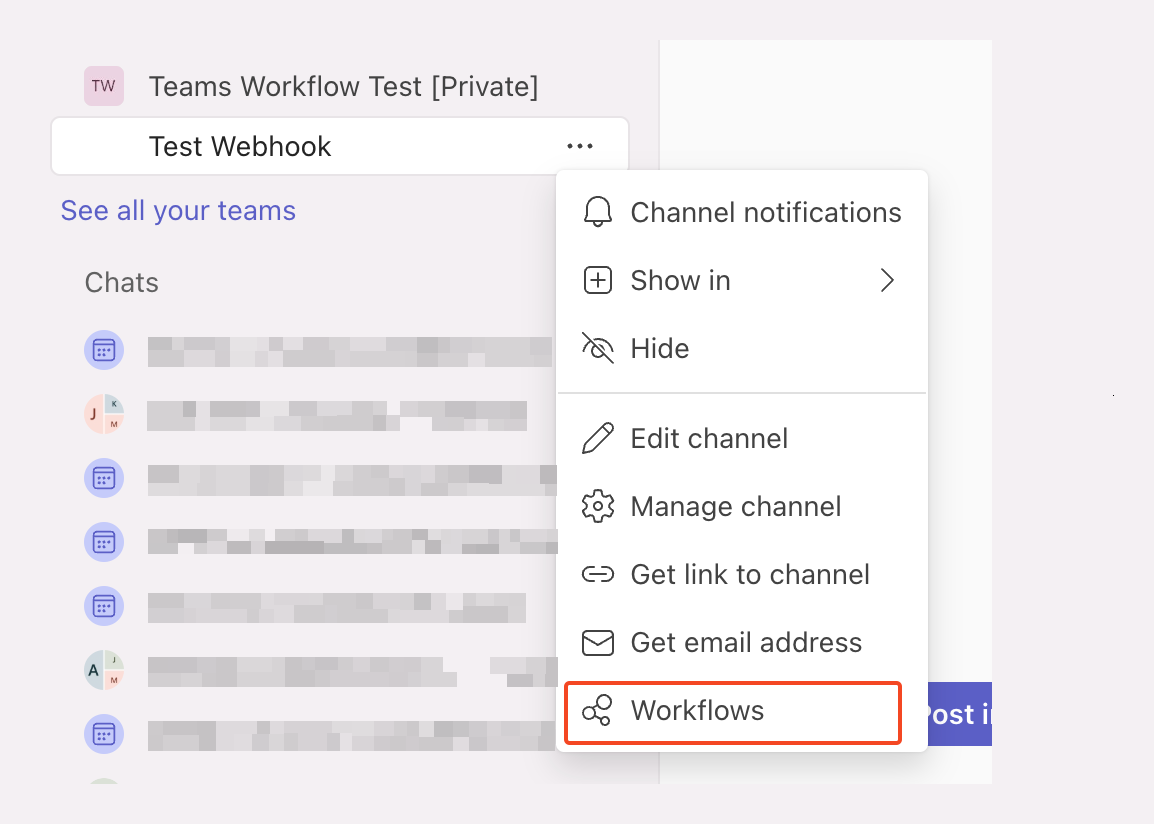
Task: Hide the Test Webhook channel
Action: click(660, 349)
